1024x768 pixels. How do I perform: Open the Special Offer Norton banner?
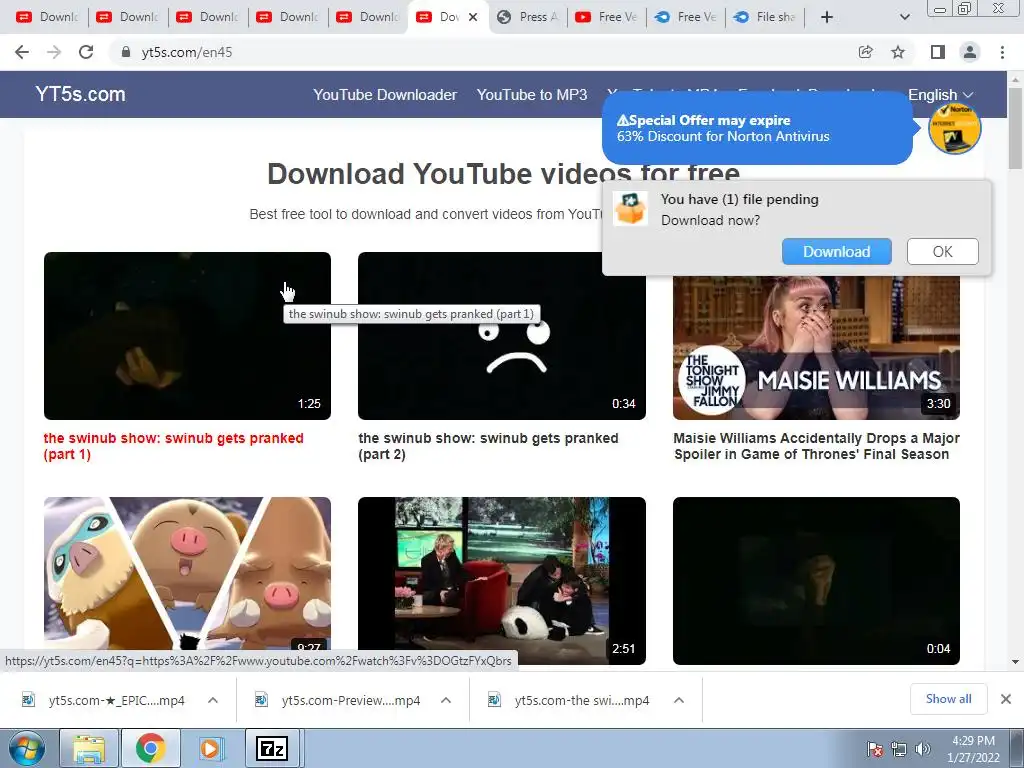pos(757,128)
